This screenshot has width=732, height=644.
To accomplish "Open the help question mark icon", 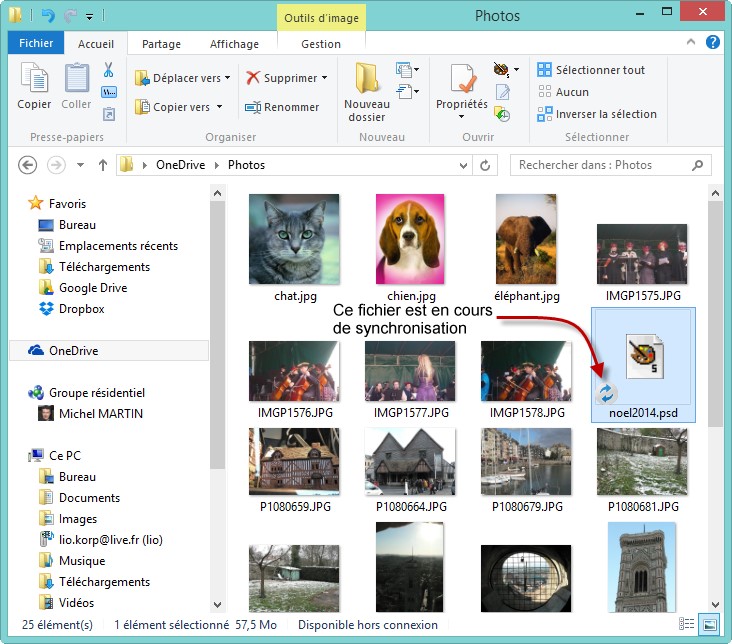I will pos(713,43).
